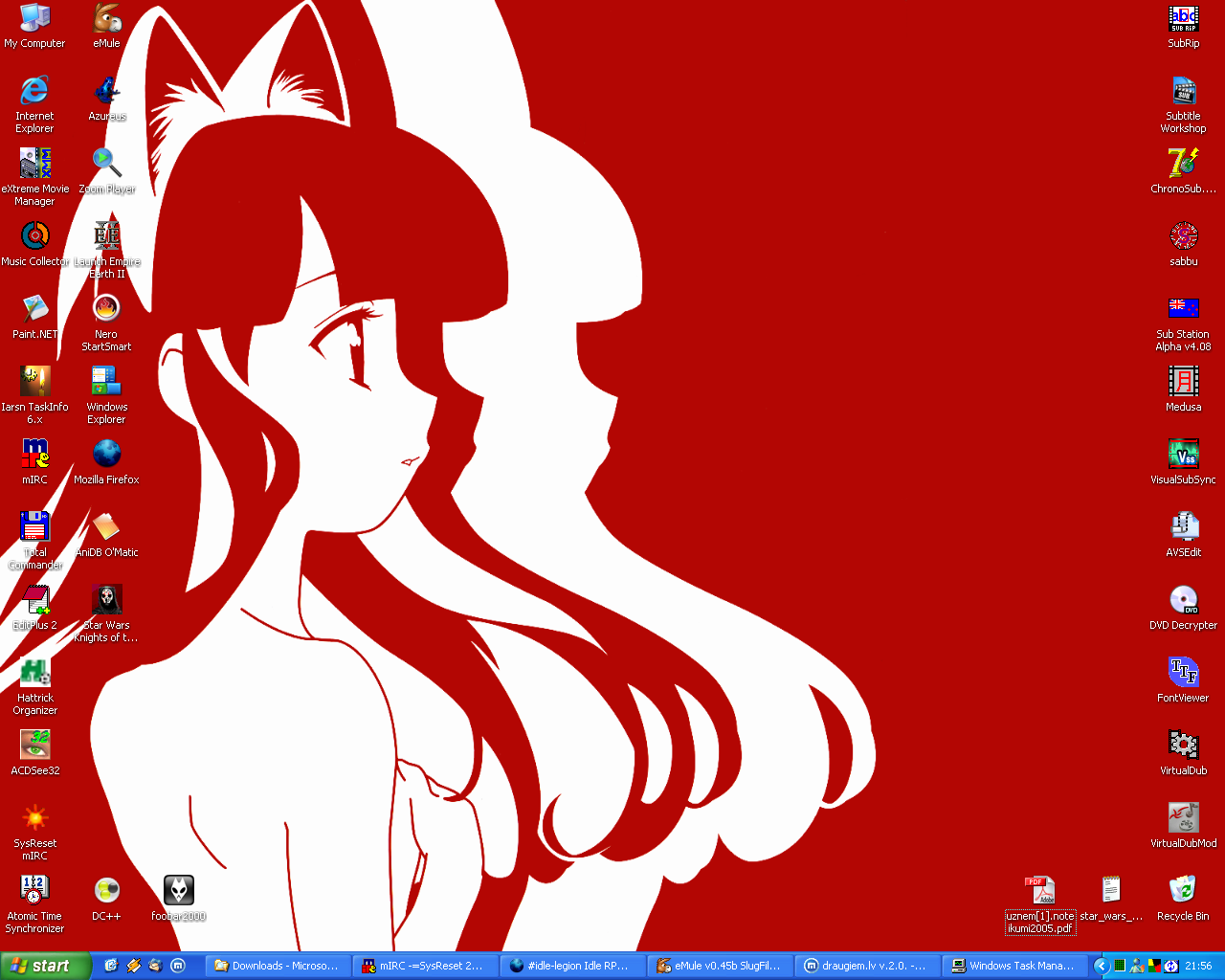Launch mIRC from the desktop
The width and height of the screenshot is (1225, 980).
click(34, 462)
